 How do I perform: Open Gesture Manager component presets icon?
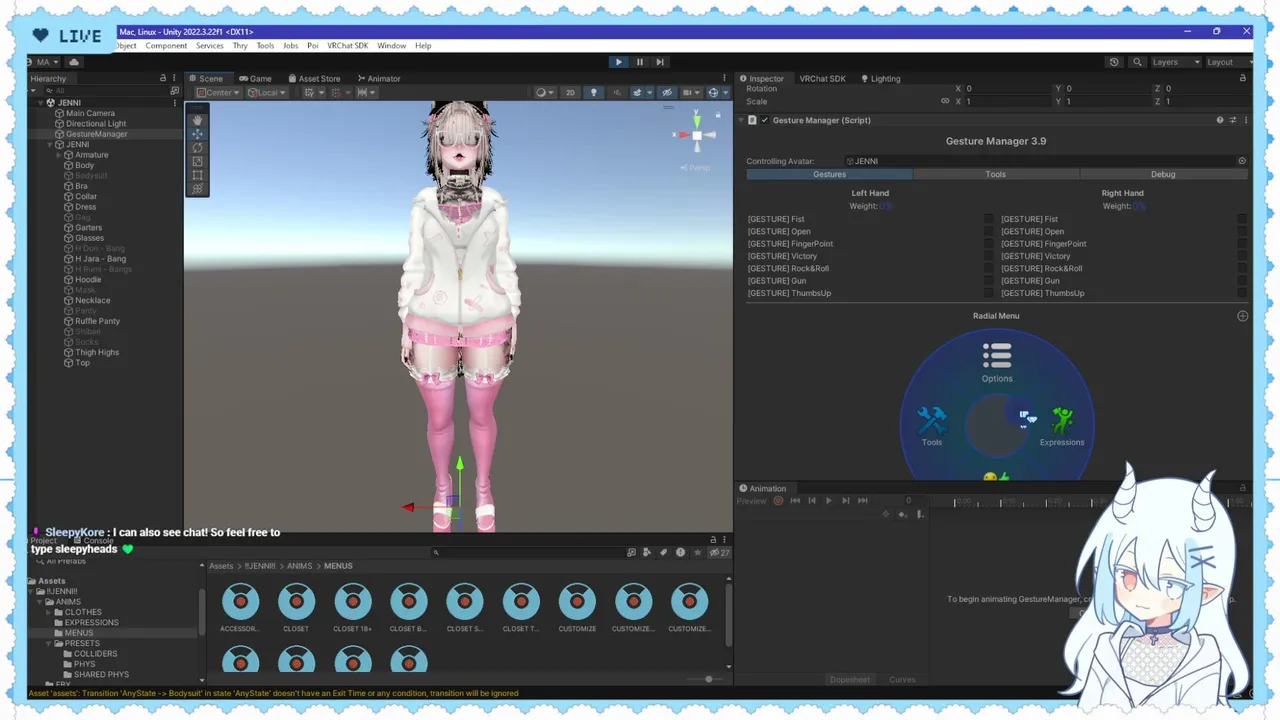1232,120
